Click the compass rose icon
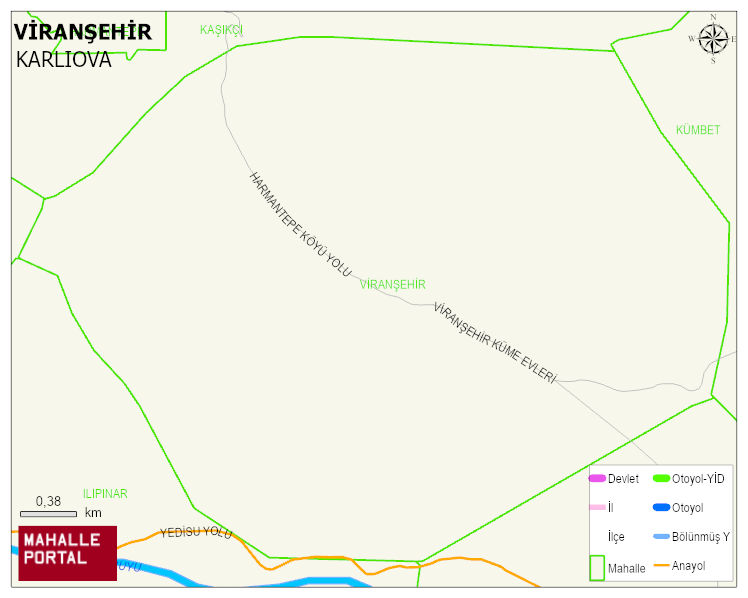Image resolution: width=748 pixels, height=598 pixels. [x=713, y=39]
